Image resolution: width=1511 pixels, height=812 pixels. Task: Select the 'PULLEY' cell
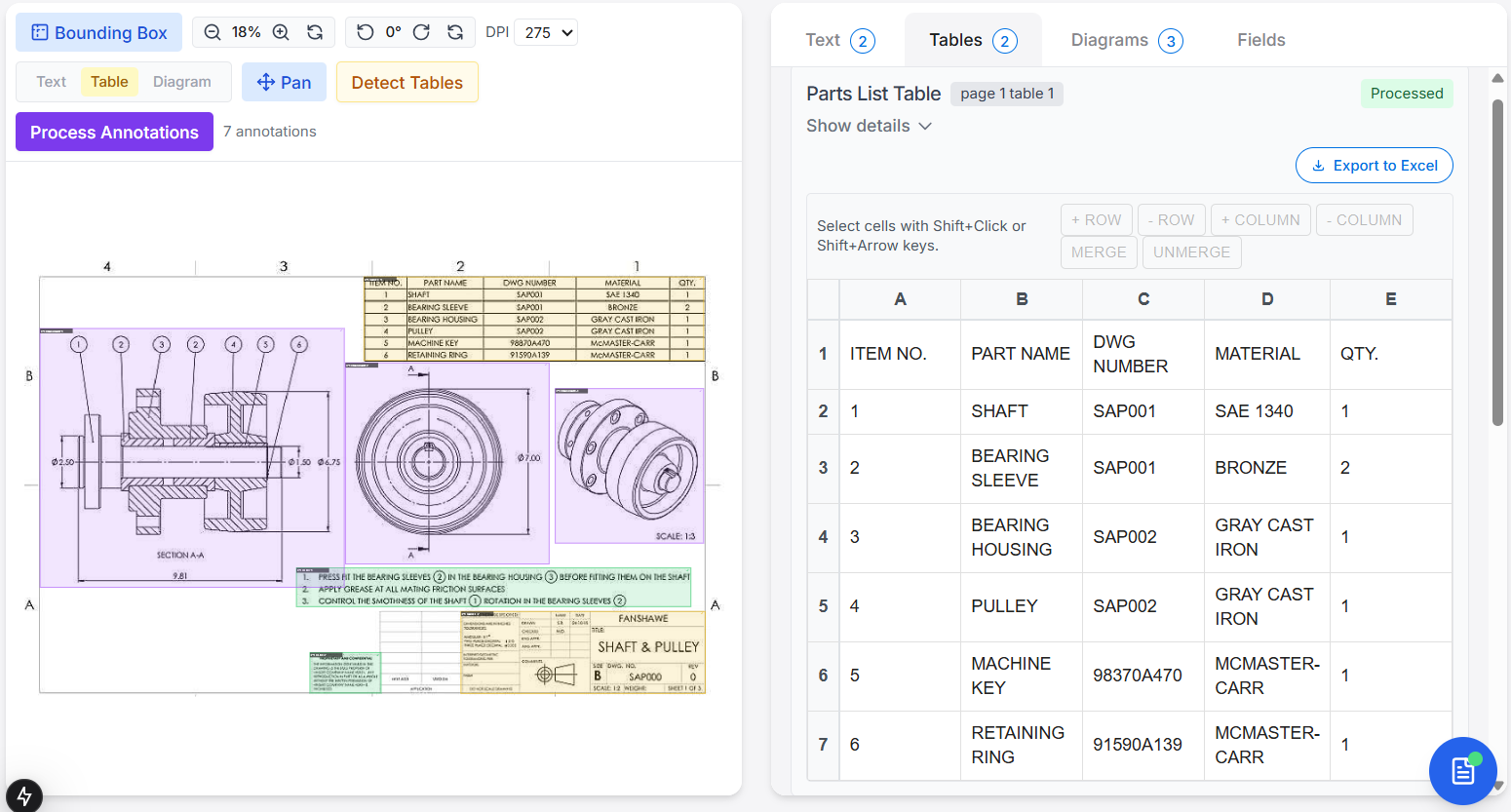point(1022,606)
